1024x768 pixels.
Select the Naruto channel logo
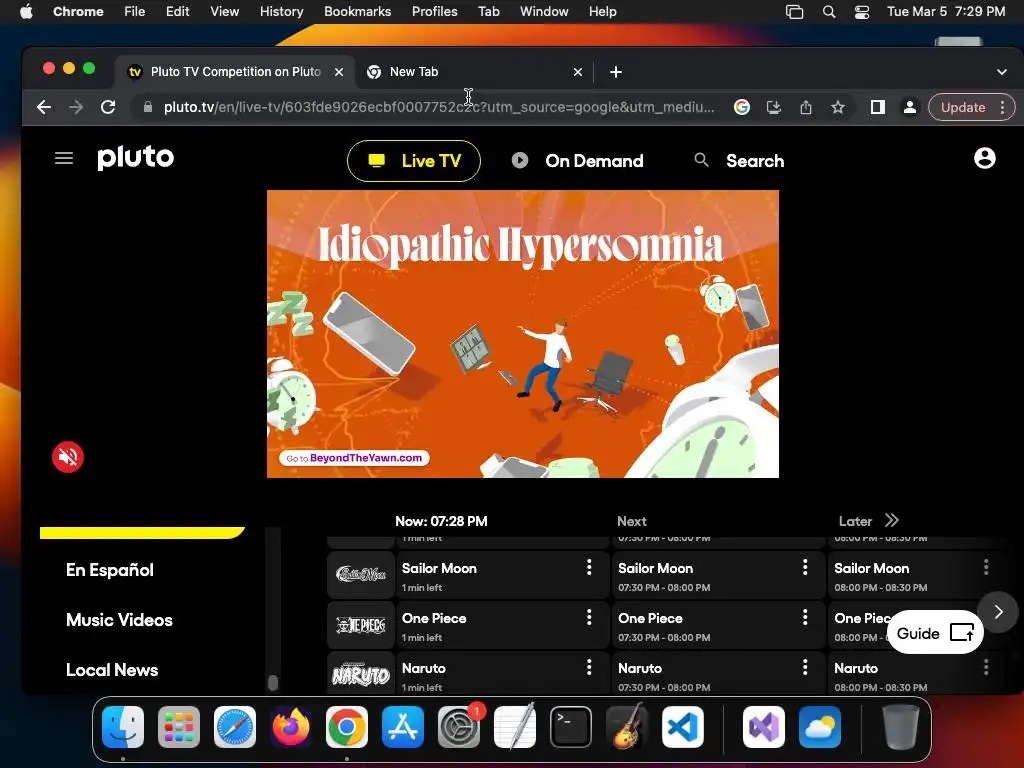click(x=361, y=674)
